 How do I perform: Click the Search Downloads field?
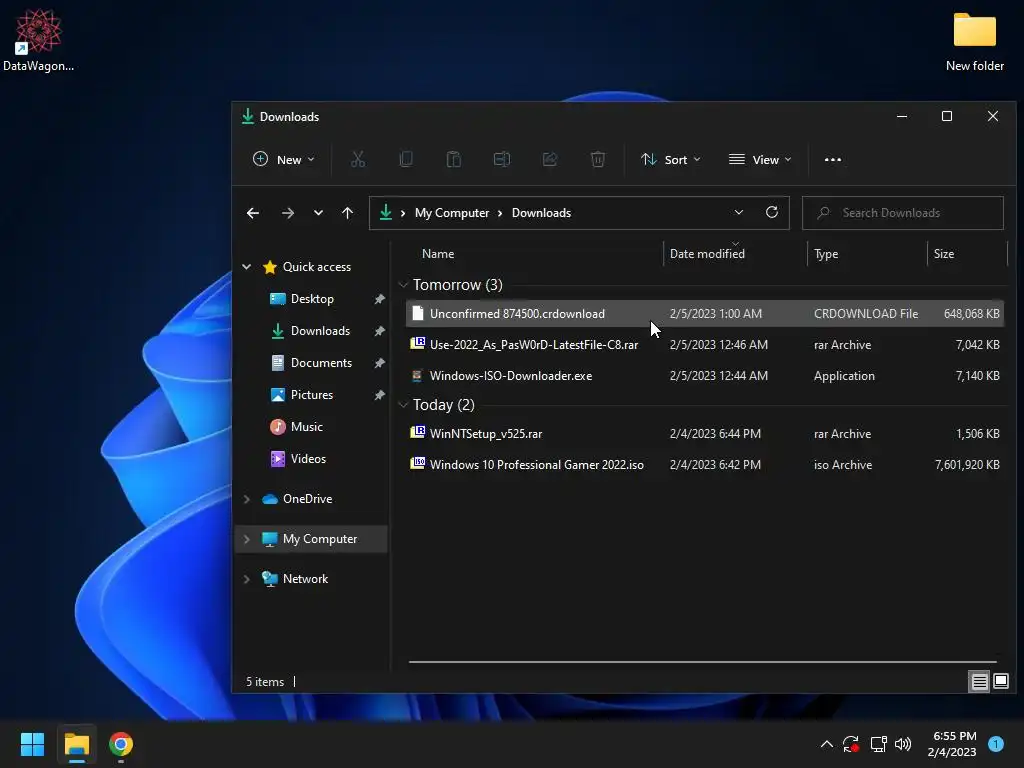pyautogui.click(x=903, y=213)
